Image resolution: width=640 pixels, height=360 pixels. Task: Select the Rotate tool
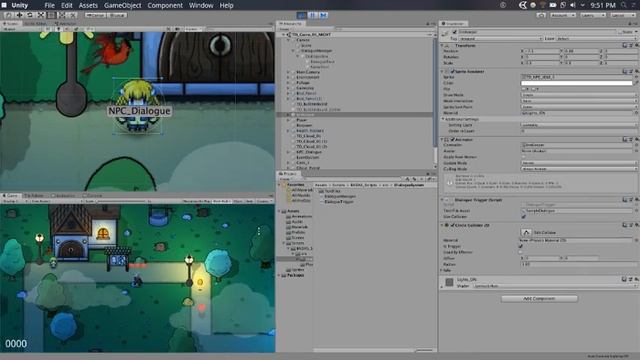click(x=30, y=15)
